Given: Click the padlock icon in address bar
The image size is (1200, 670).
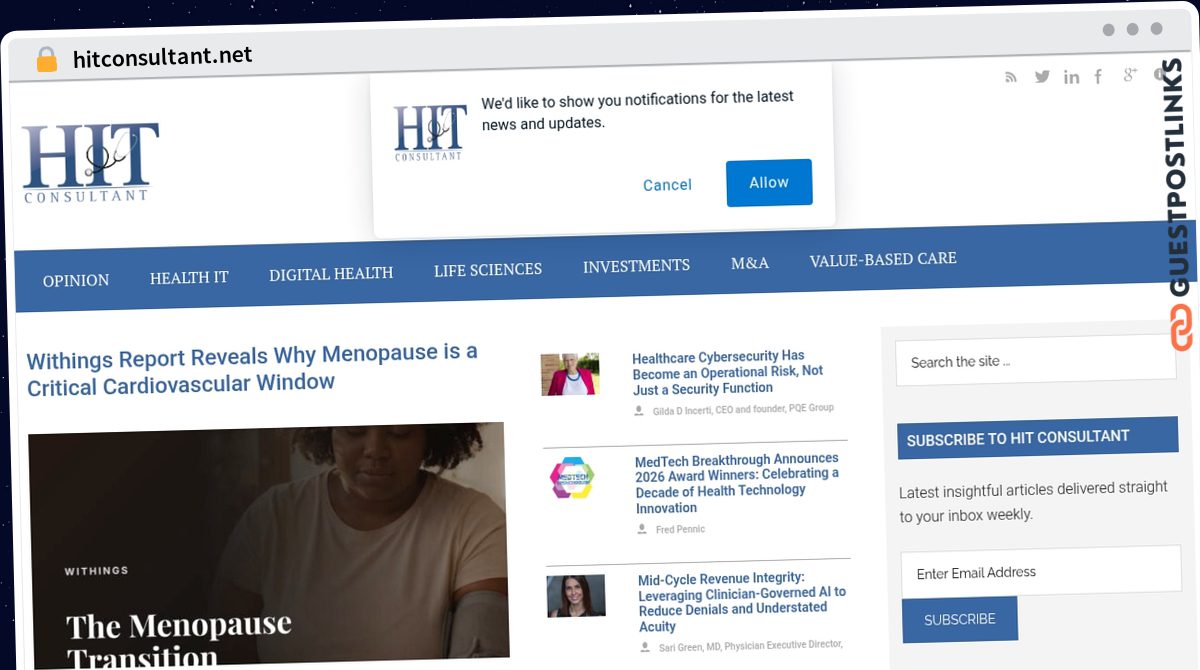Looking at the screenshot, I should pyautogui.click(x=46, y=59).
